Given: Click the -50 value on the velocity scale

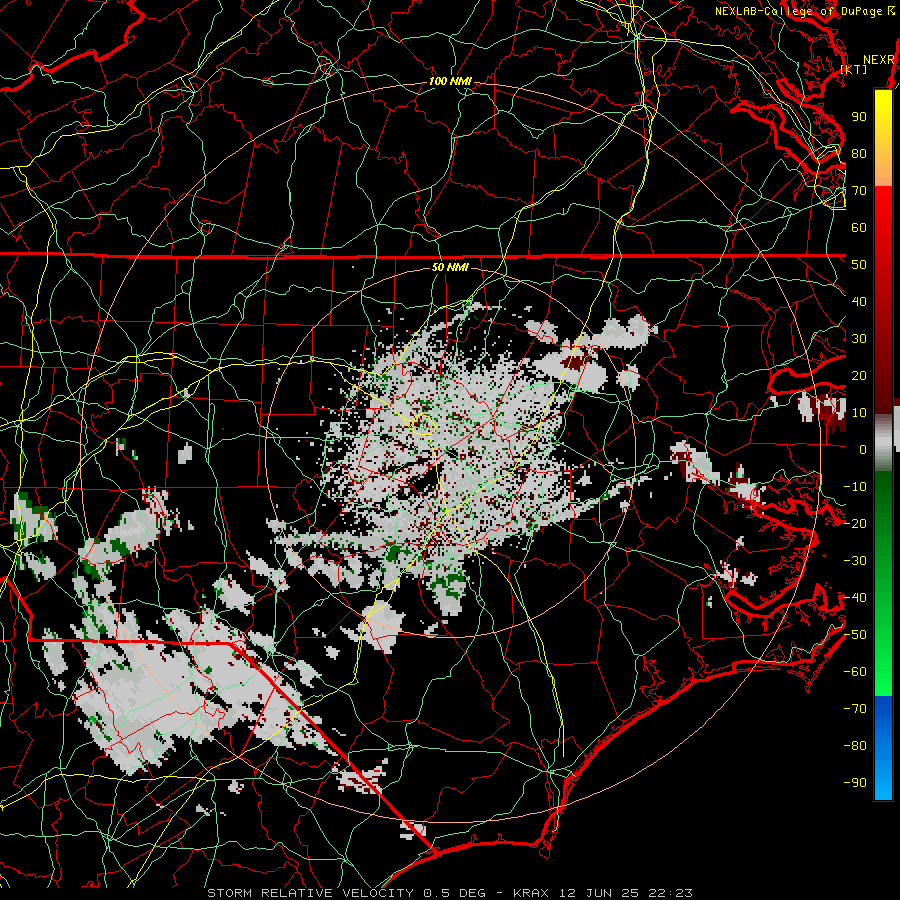Looking at the screenshot, I should coord(855,635).
